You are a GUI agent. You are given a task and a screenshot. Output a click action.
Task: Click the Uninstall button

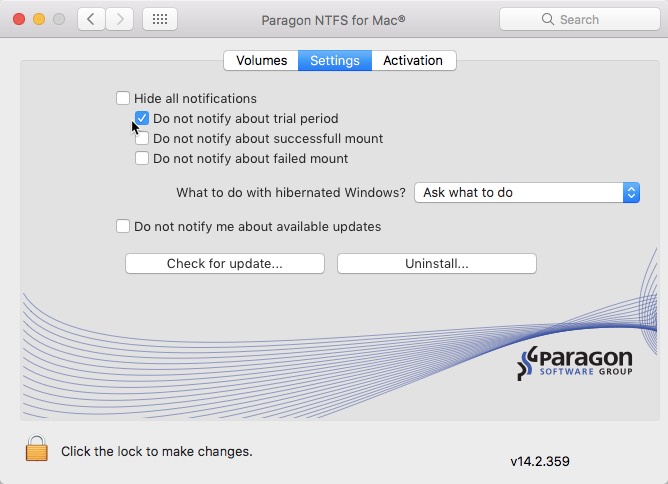pyautogui.click(x=436, y=263)
